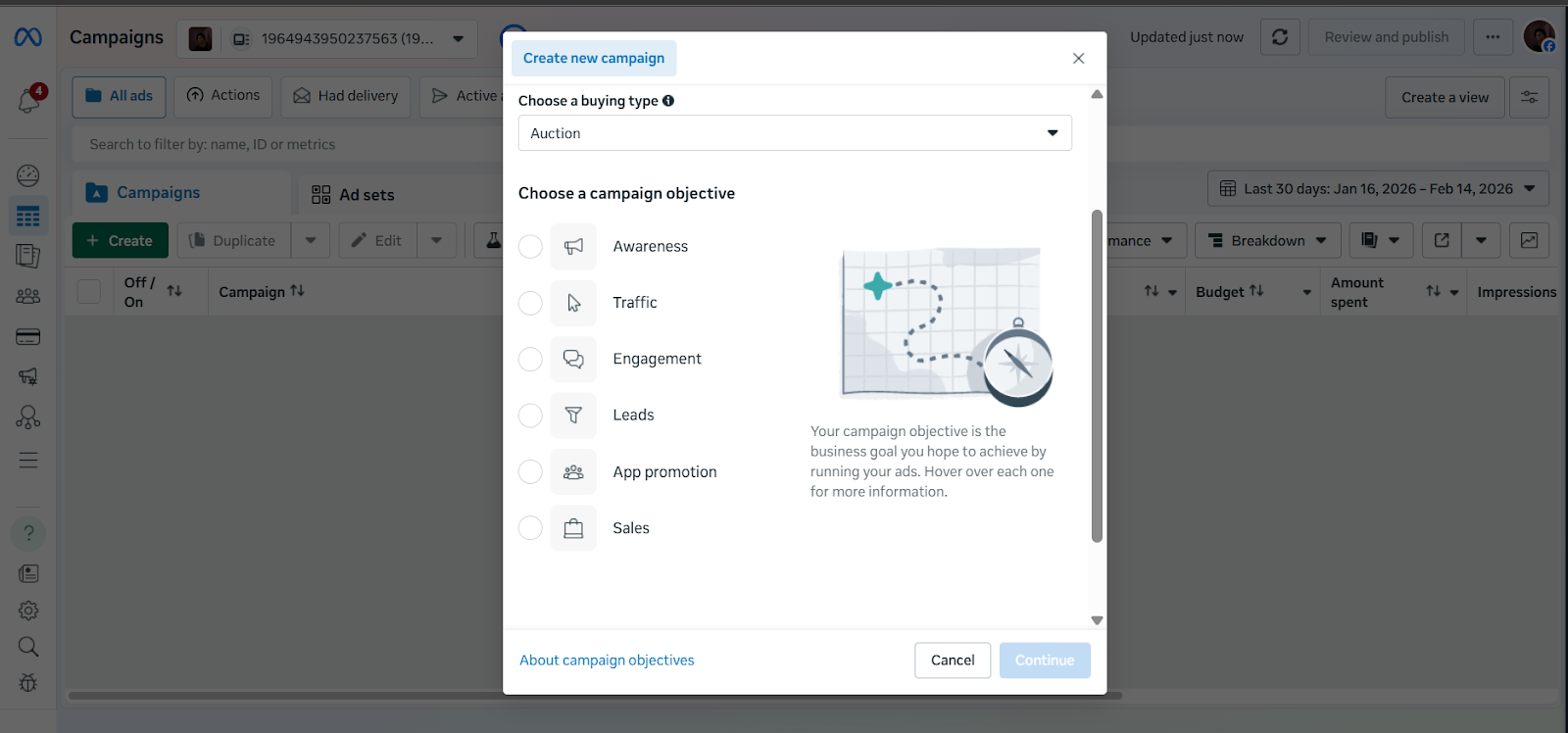Screen dimensions: 1568x733
Task: Expand the Breakdown dropdown
Action: [x=1267, y=241]
